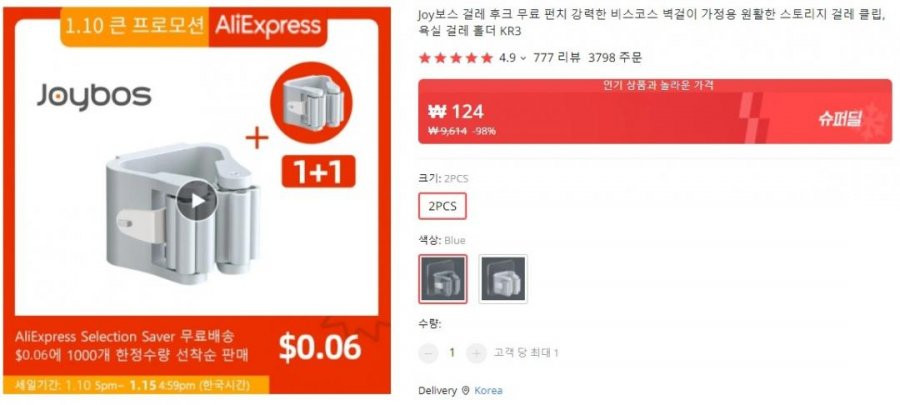Increase quantity with plus button
The image size is (900, 405).
tap(476, 353)
